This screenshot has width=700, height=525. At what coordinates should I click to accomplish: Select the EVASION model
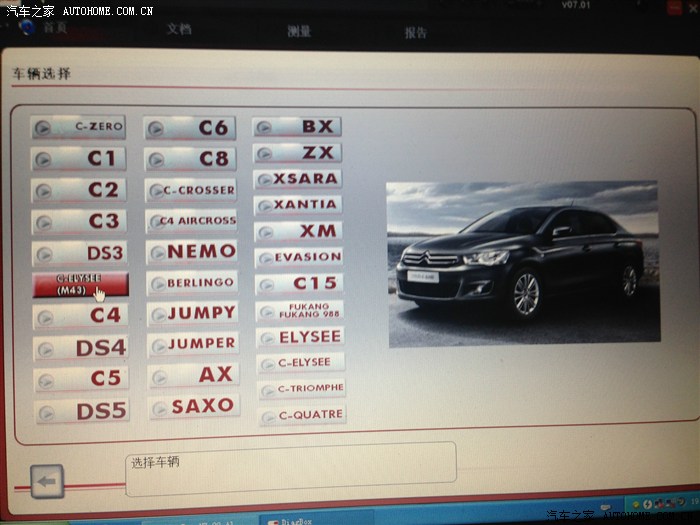click(x=299, y=257)
